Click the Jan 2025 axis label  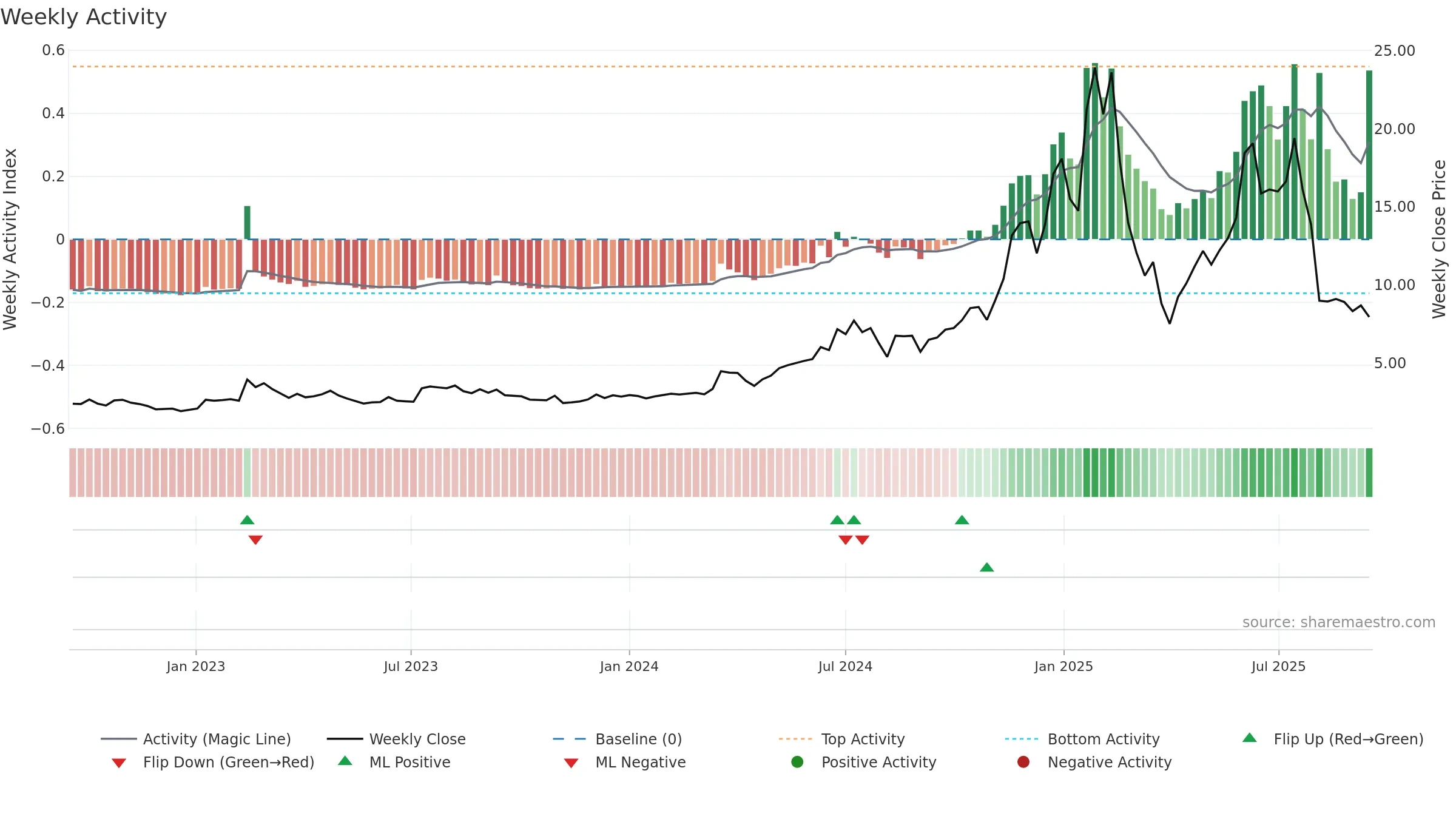tap(1063, 666)
